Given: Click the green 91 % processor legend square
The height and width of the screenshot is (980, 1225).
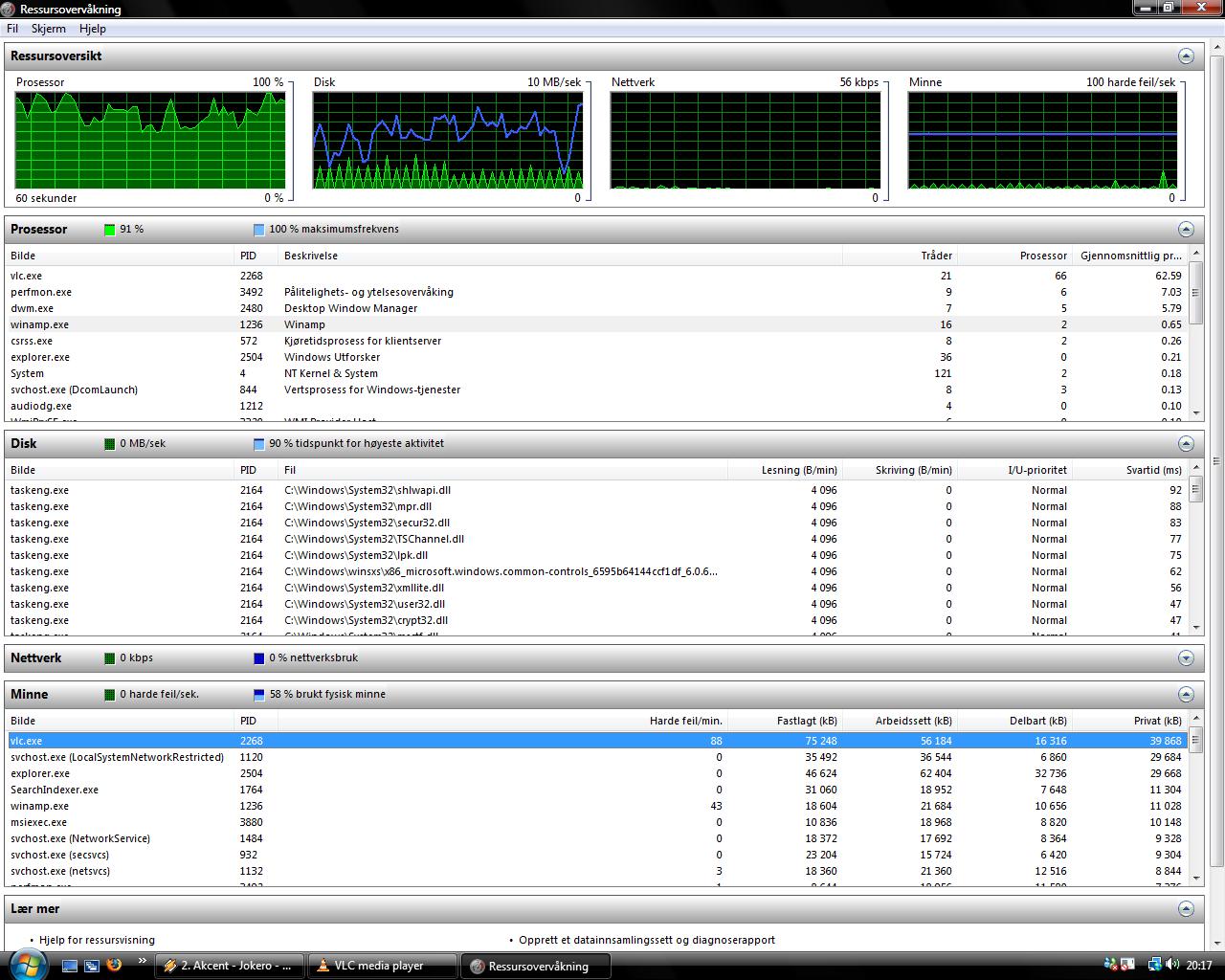Looking at the screenshot, I should pyautogui.click(x=110, y=230).
